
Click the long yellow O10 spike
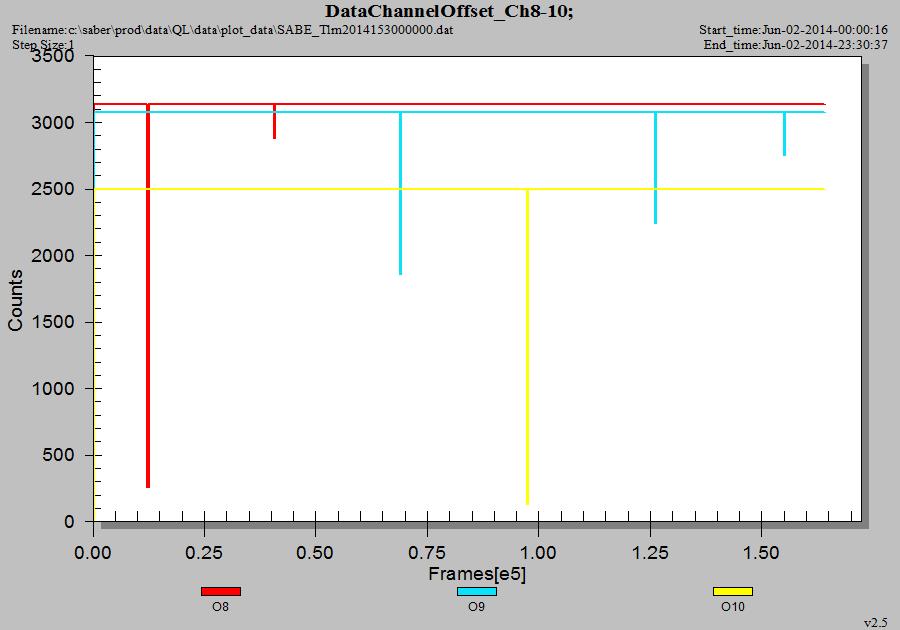click(527, 347)
